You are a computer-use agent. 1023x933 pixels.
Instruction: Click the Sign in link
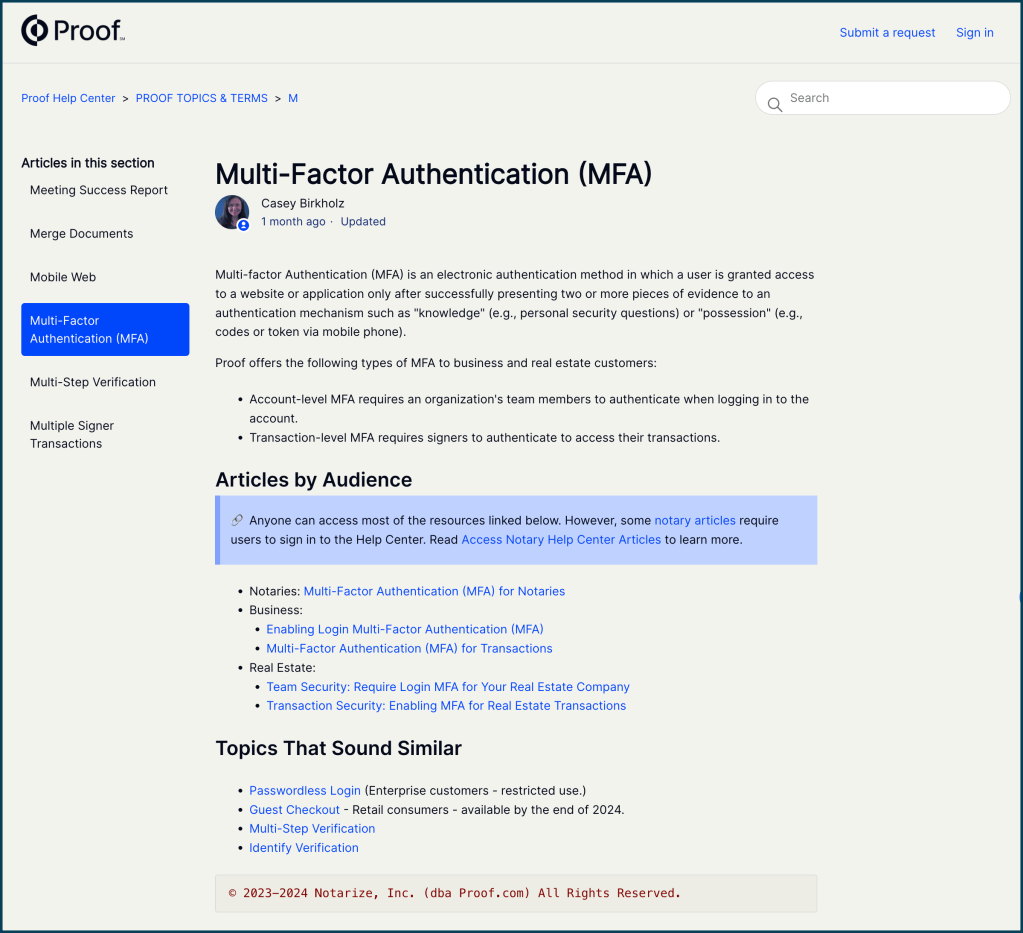pos(974,33)
